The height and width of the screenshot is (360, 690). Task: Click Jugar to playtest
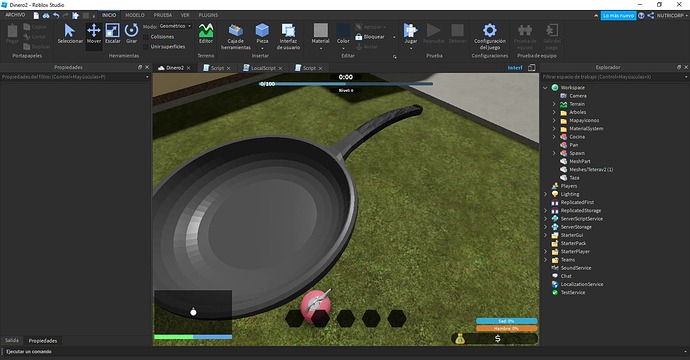point(411,30)
